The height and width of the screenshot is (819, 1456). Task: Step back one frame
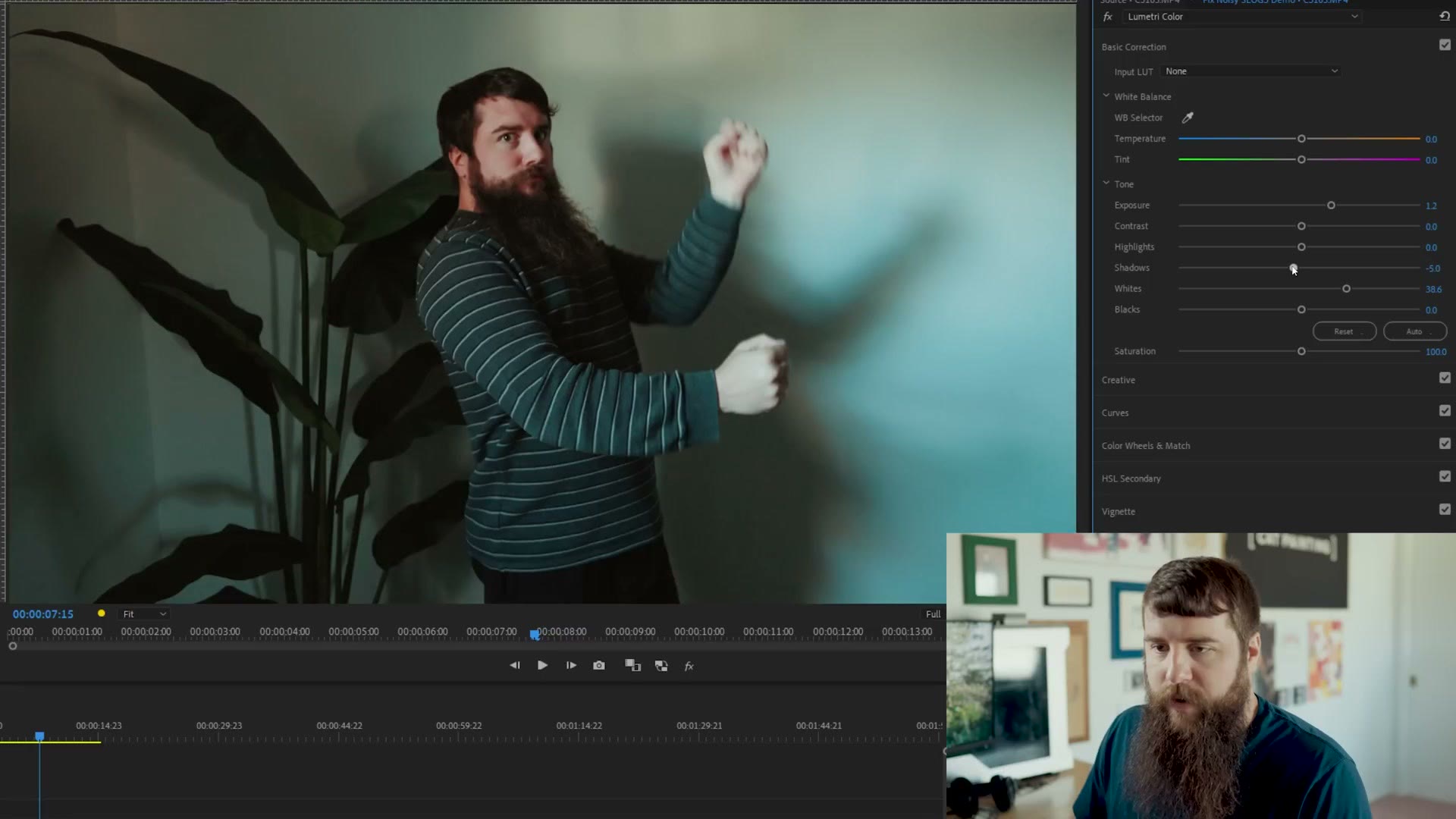[x=515, y=665]
